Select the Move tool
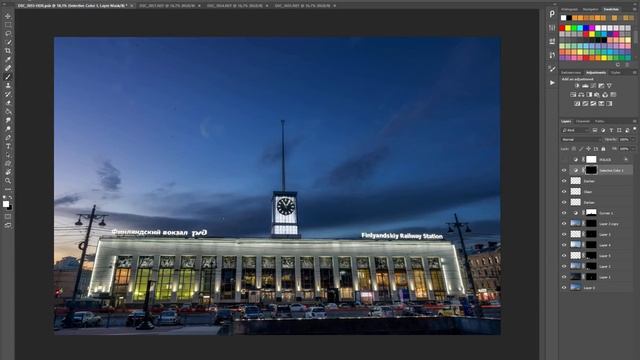 click(8, 16)
